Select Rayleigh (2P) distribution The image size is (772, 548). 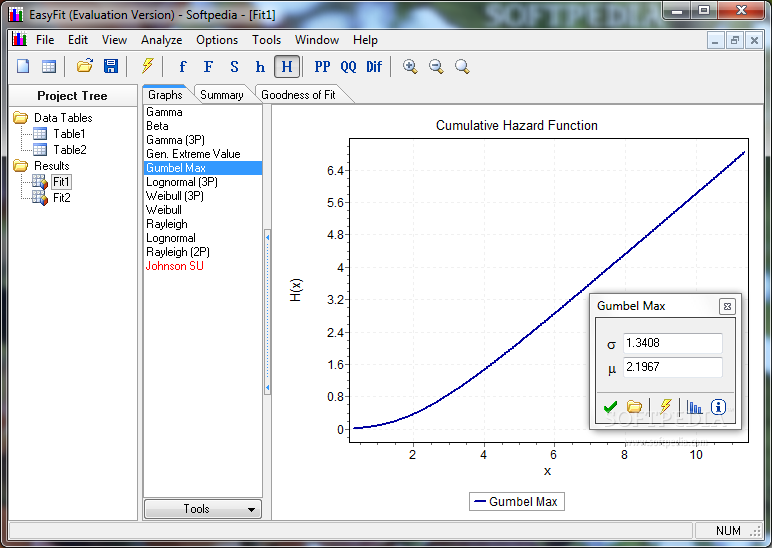pyautogui.click(x=202, y=252)
